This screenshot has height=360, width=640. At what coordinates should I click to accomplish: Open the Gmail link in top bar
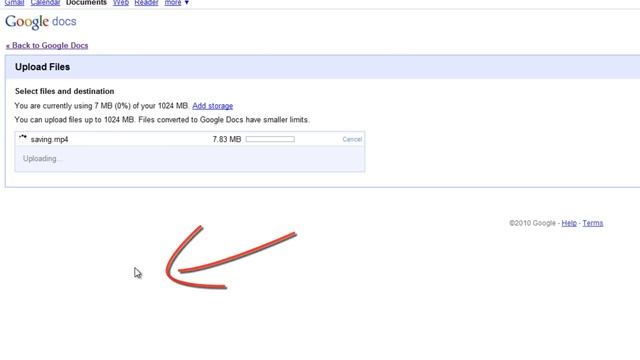click(x=14, y=2)
